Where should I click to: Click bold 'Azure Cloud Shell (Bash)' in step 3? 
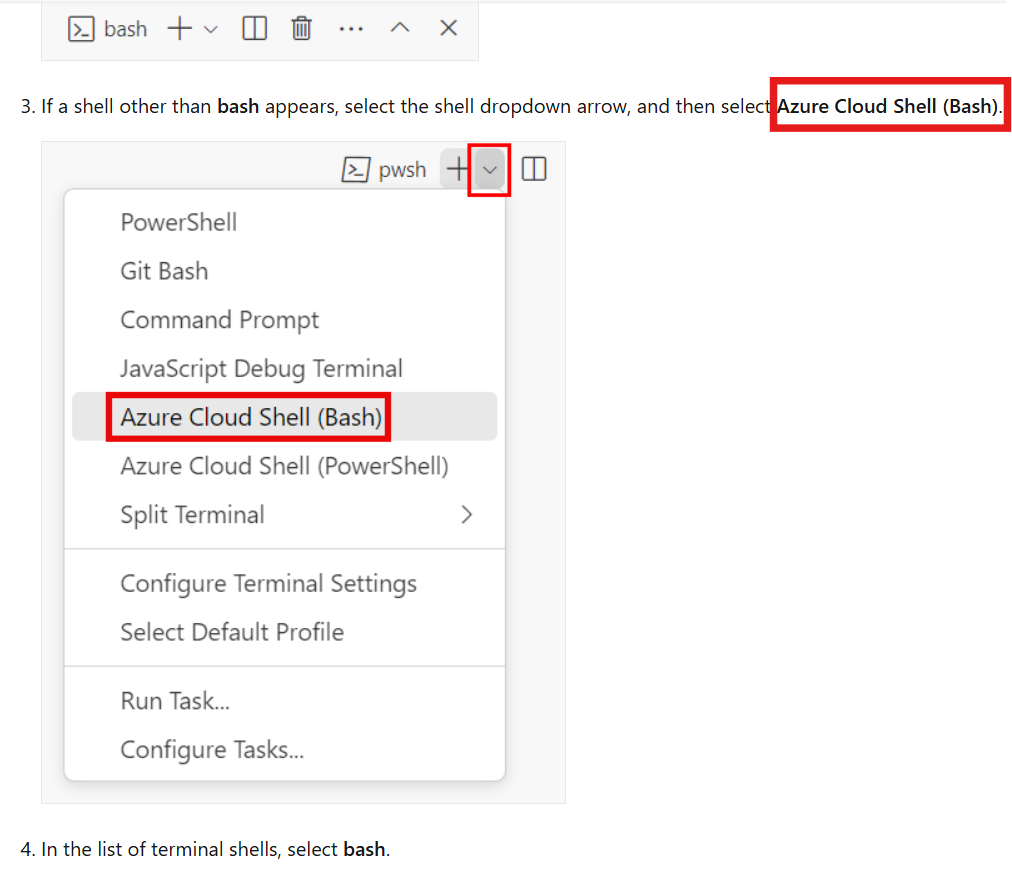coord(887,106)
